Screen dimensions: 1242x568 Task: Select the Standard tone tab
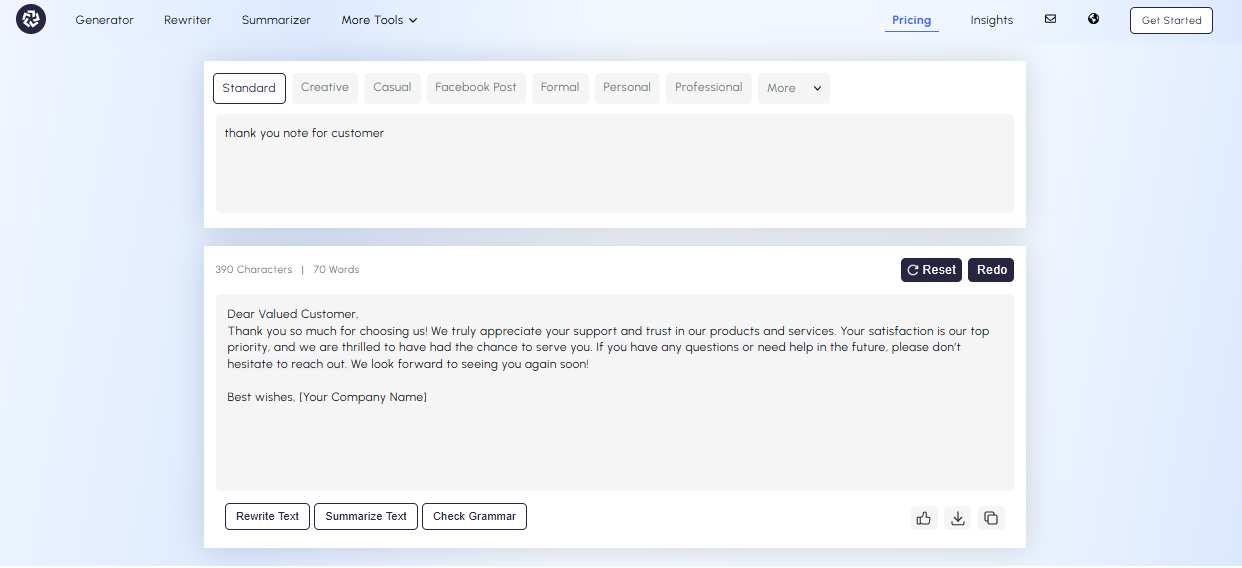249,88
